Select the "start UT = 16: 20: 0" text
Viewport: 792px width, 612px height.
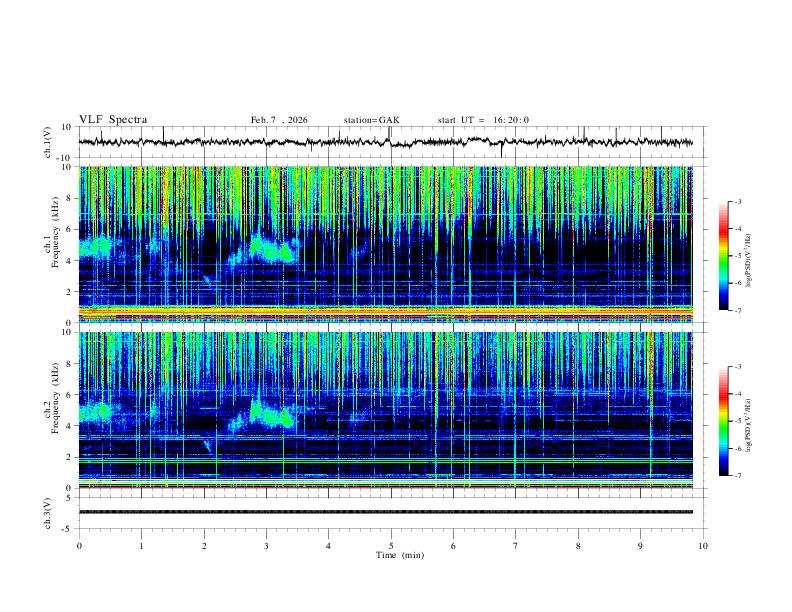coord(483,120)
